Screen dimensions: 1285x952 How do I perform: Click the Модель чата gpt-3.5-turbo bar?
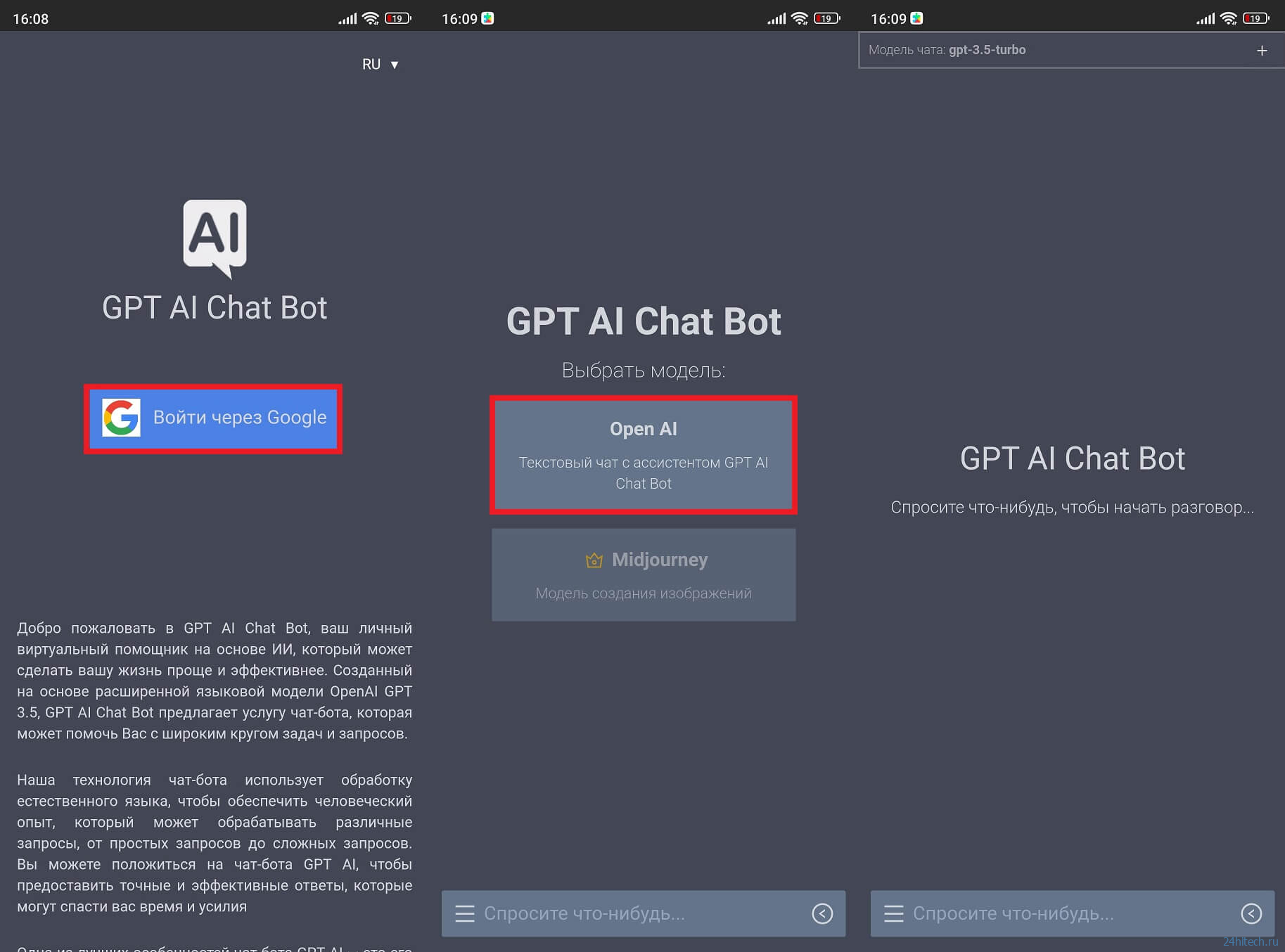point(1072,50)
